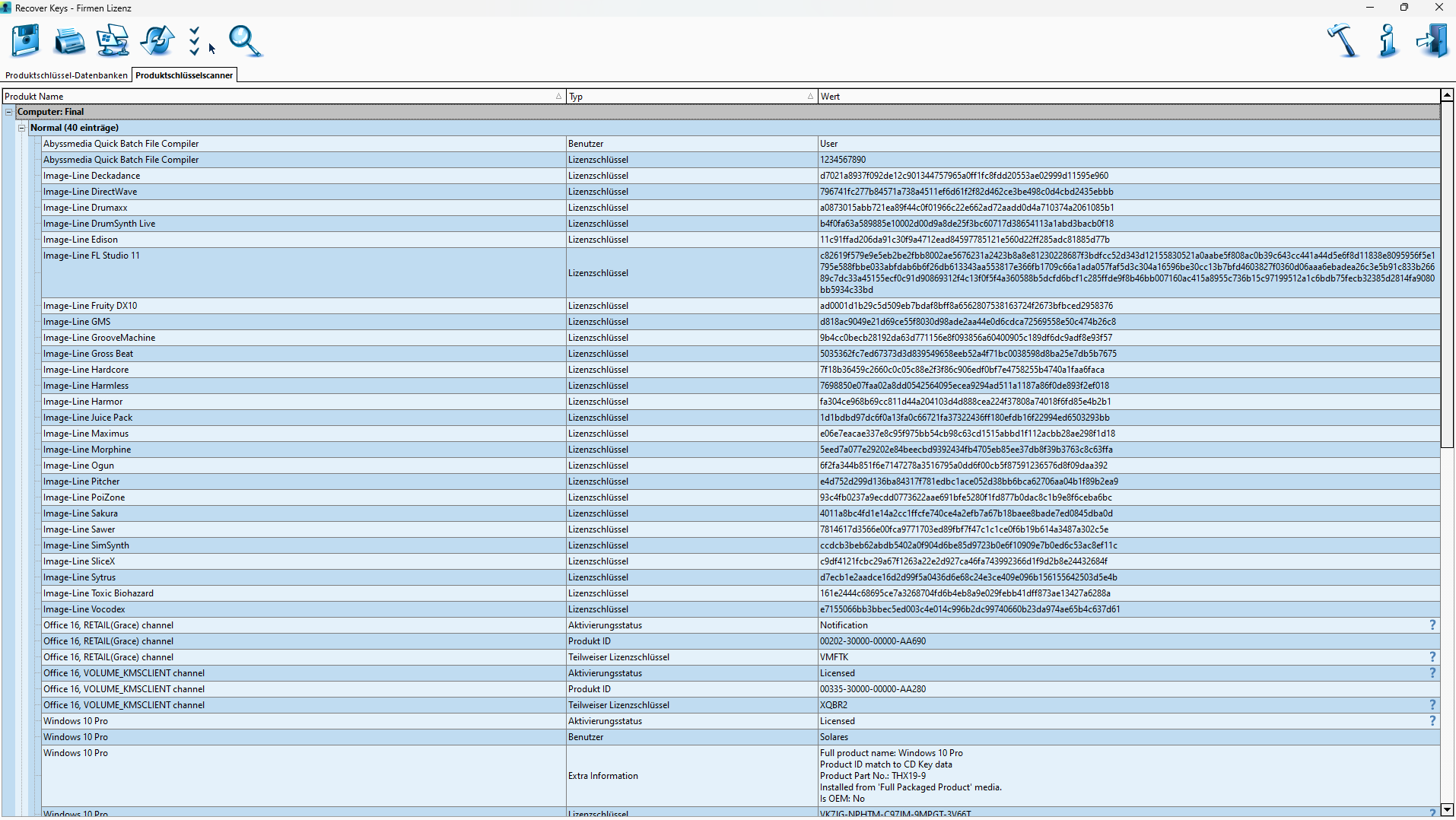The height and width of the screenshot is (820, 1456).
Task: Select Image-Line Harmless row
Action: coord(741,386)
